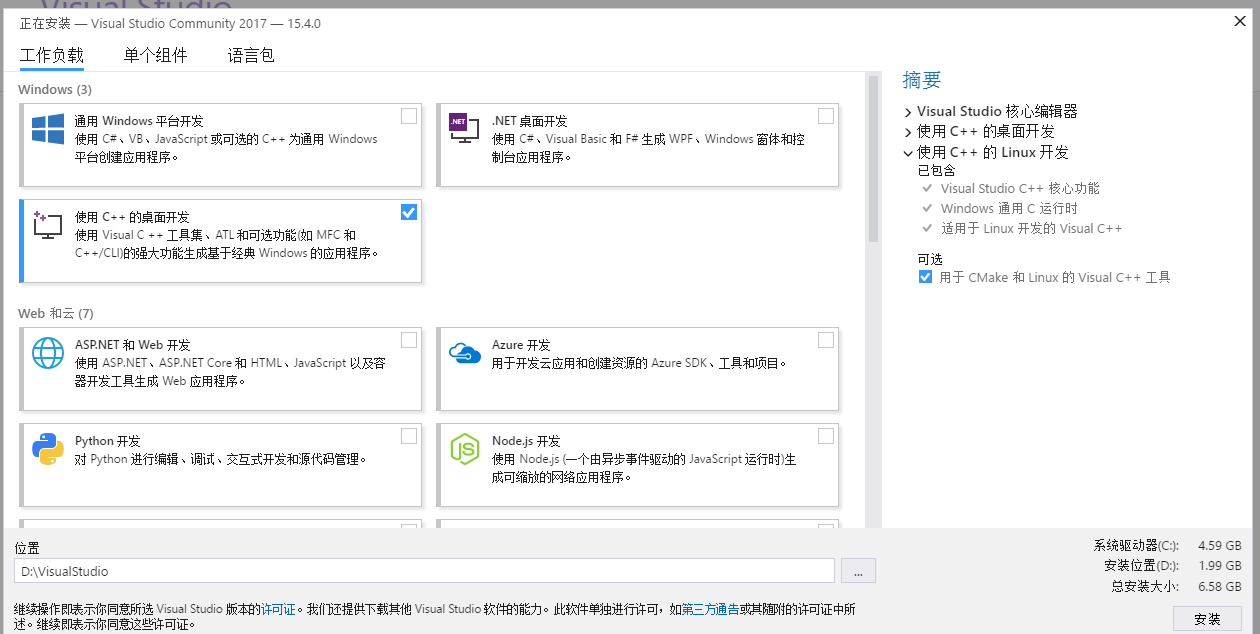
Task: Click Windows 通用 C 运行时 in summary
Action: point(1009,208)
